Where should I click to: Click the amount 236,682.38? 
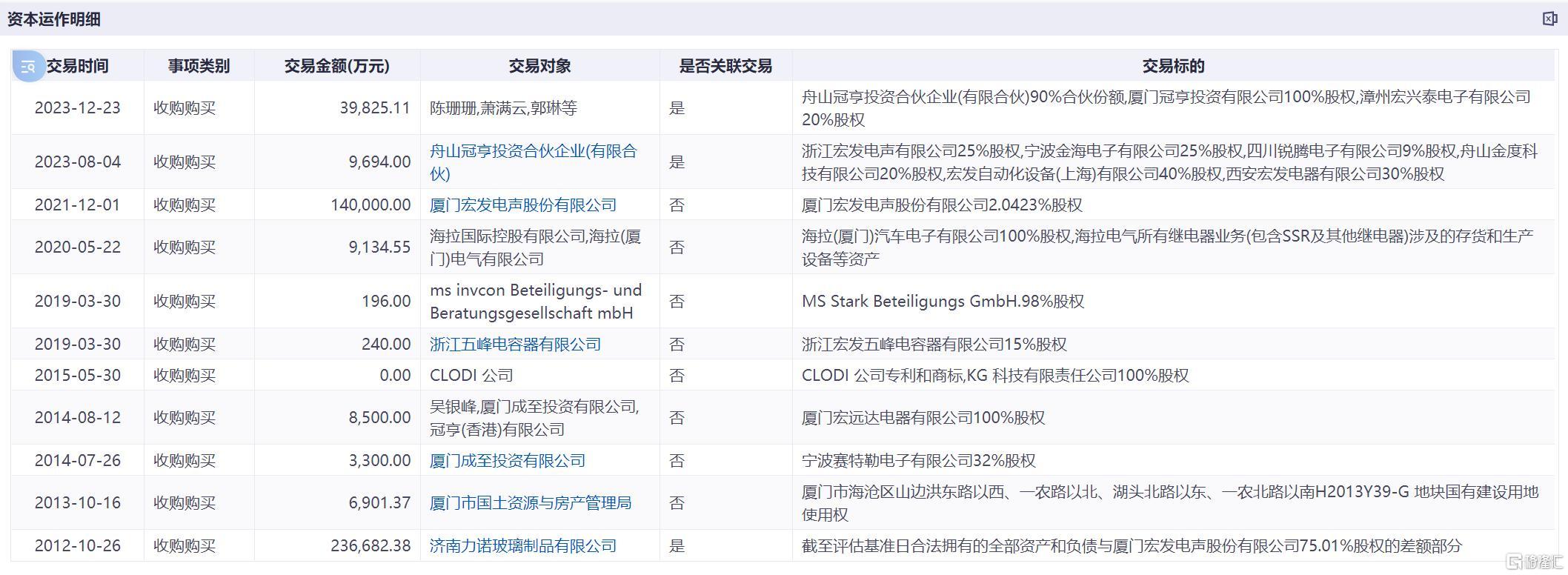371,546
